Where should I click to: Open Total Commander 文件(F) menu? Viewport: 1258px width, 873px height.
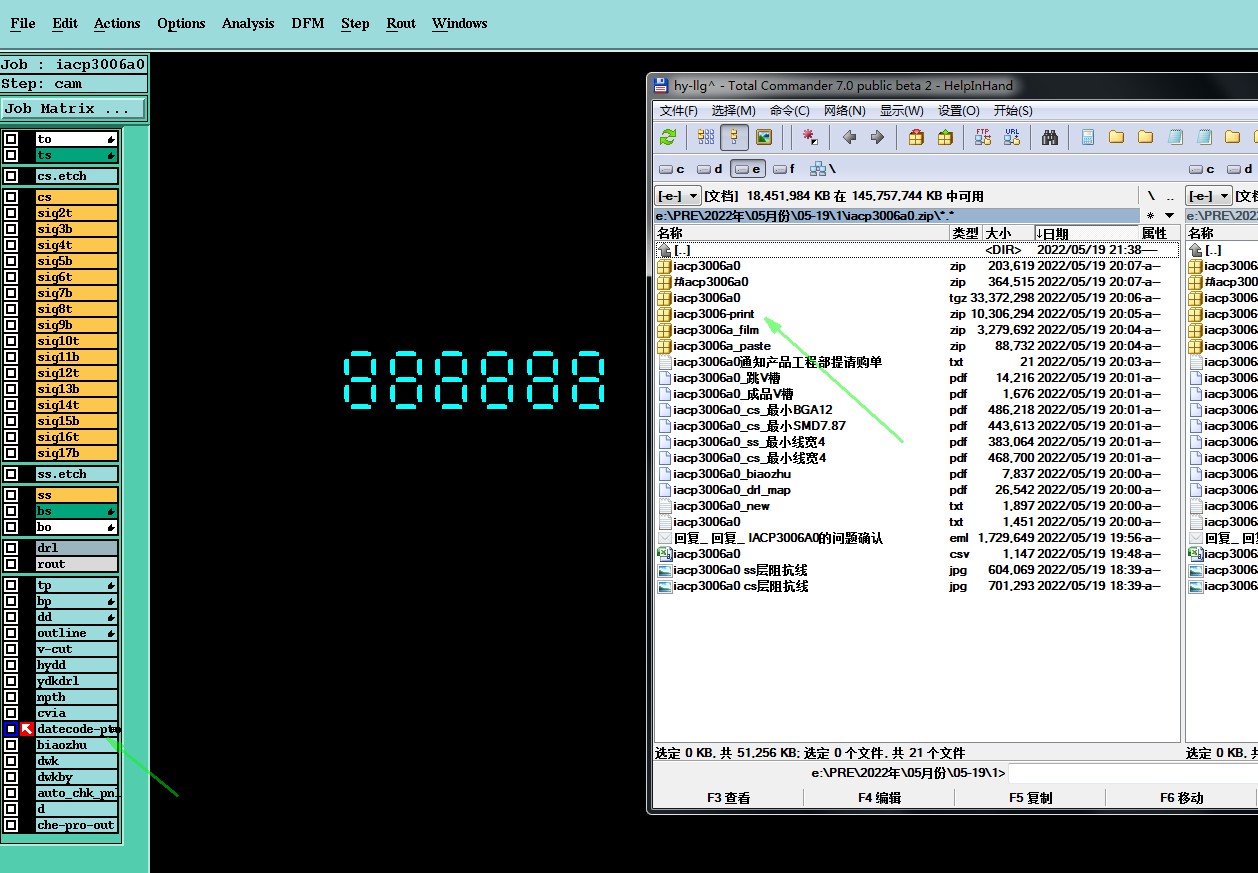pyautogui.click(x=679, y=110)
